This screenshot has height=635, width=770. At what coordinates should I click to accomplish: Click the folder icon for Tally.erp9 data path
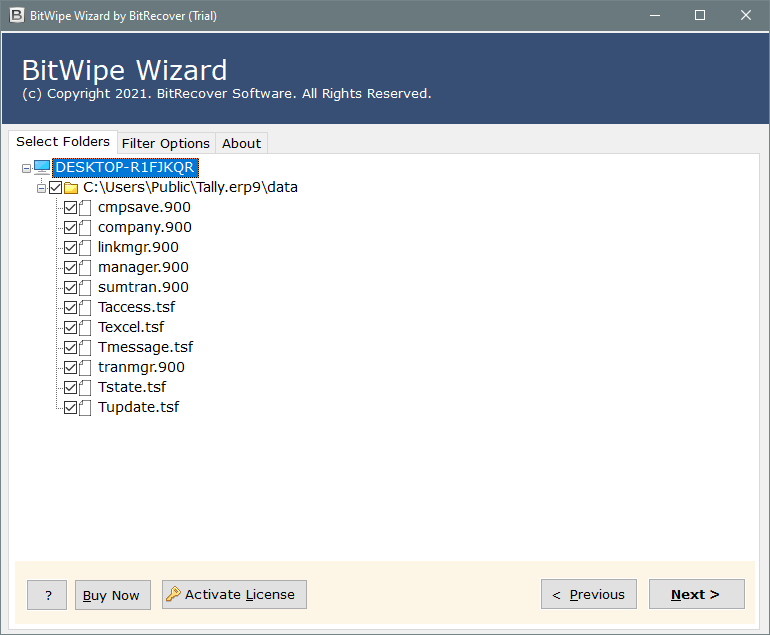tap(71, 188)
